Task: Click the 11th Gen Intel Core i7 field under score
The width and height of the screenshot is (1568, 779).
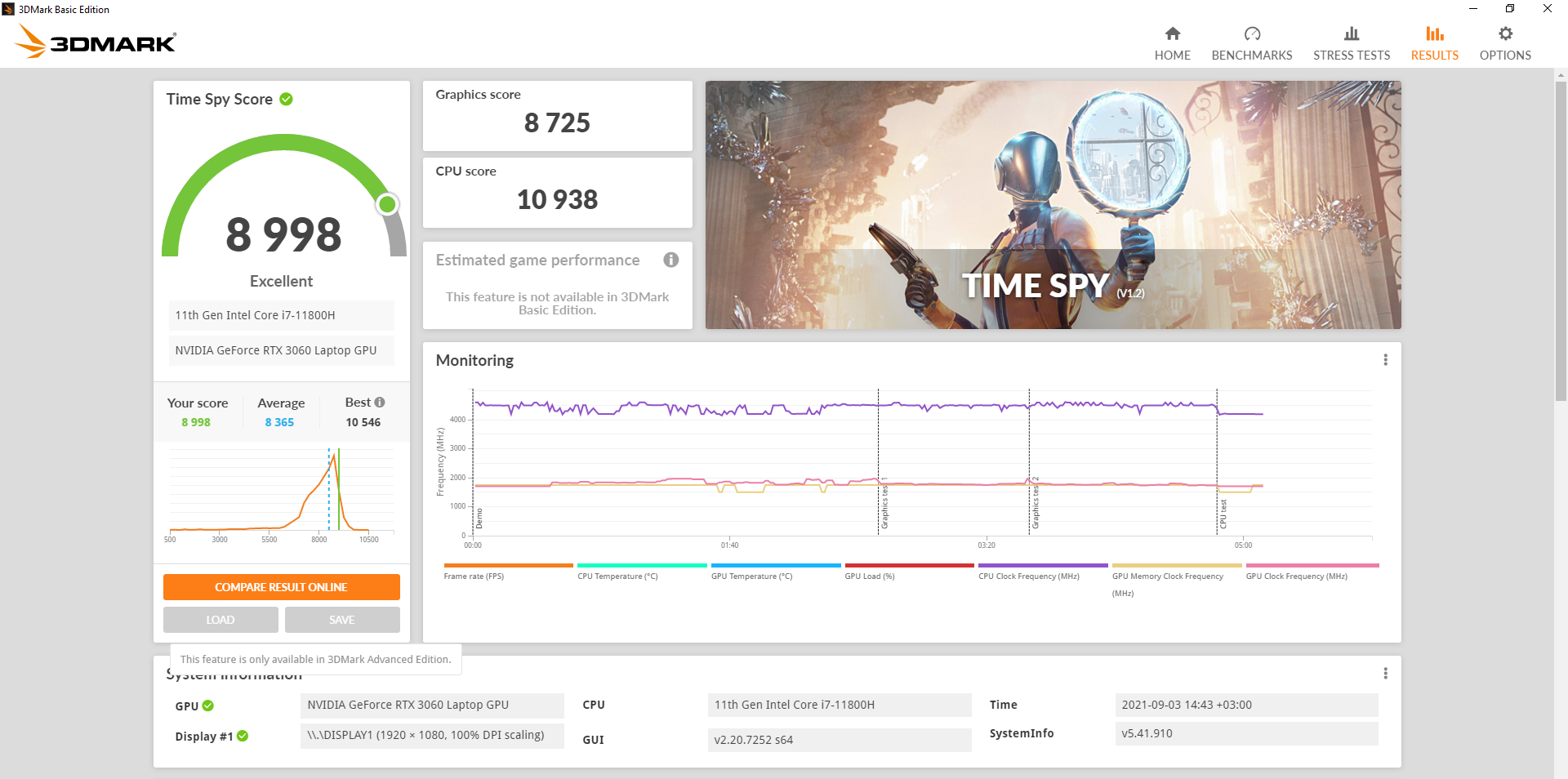Action: (281, 315)
